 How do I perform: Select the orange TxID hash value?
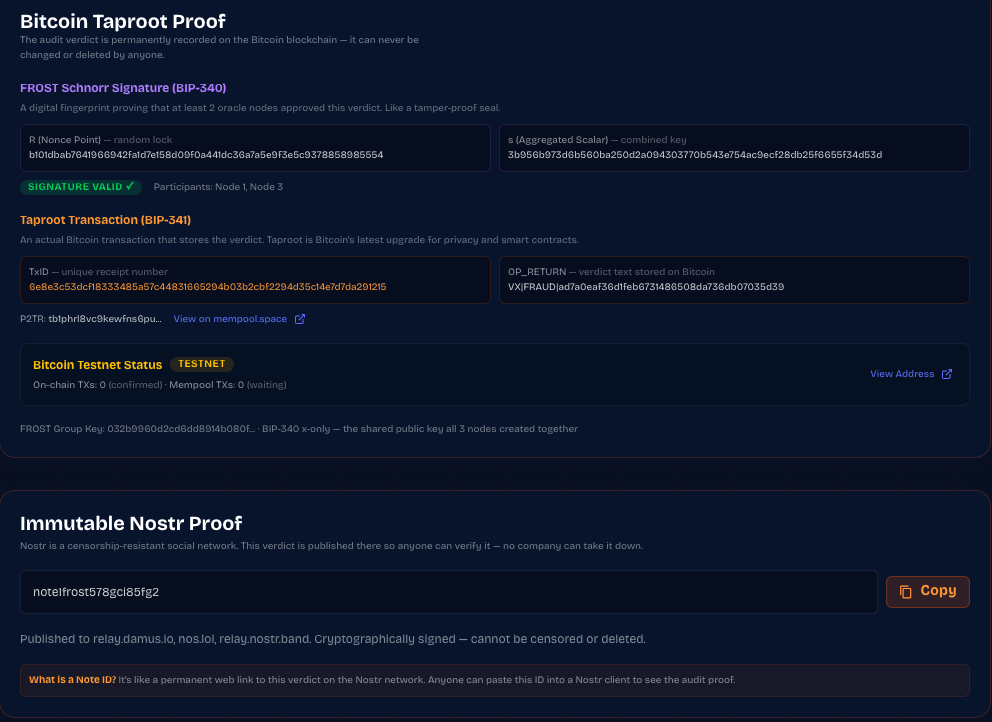[208, 287]
